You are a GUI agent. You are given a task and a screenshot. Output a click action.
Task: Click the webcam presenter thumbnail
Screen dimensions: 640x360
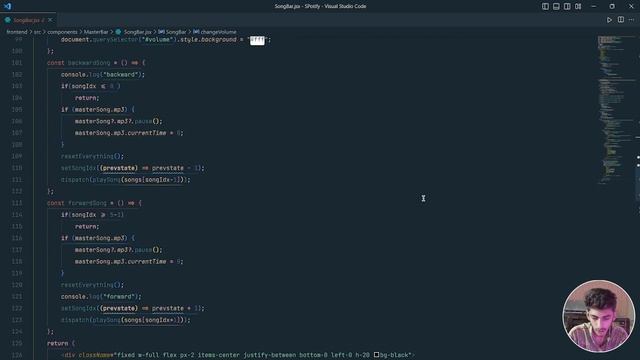pos(598,316)
